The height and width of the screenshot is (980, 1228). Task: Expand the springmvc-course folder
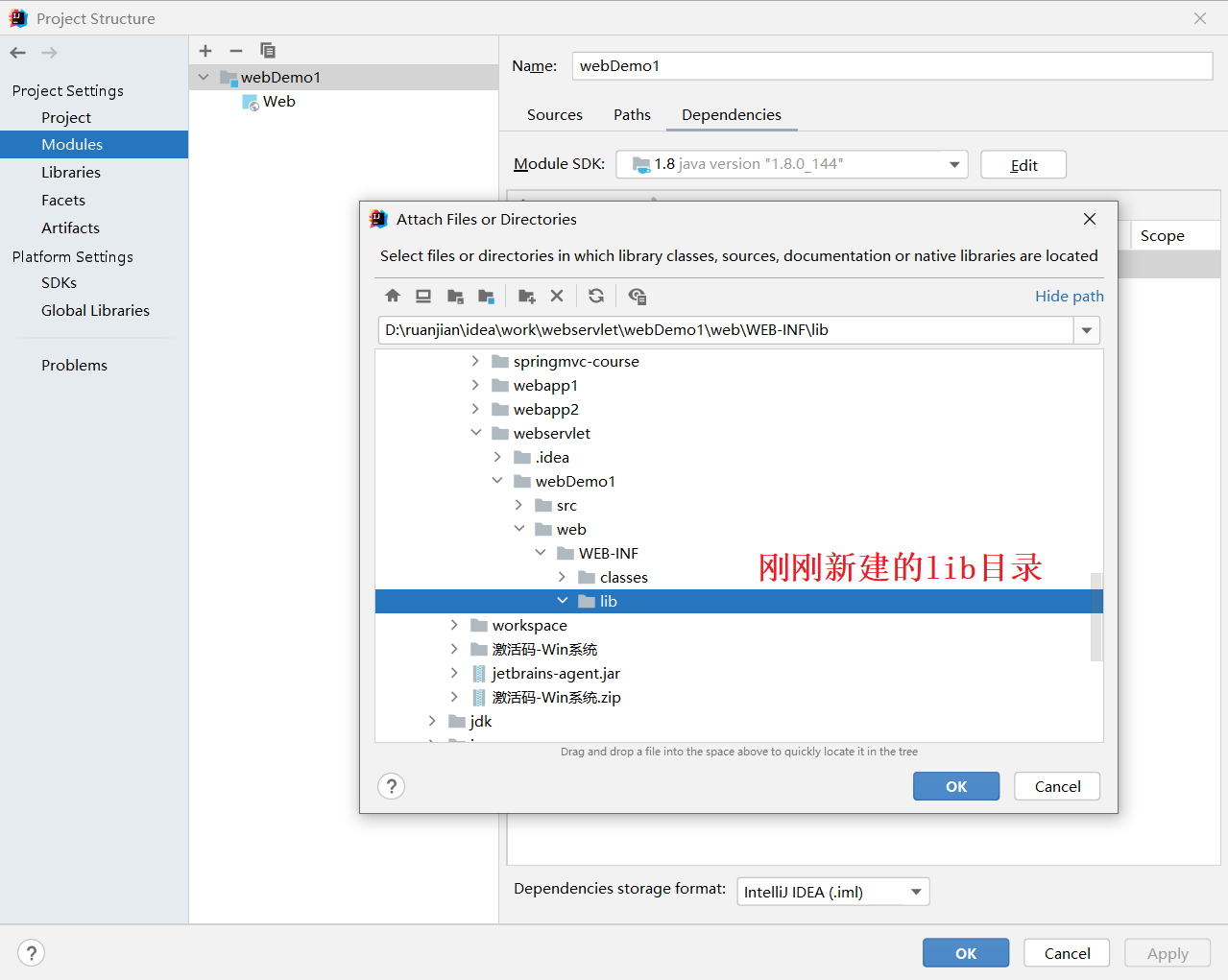click(x=475, y=361)
